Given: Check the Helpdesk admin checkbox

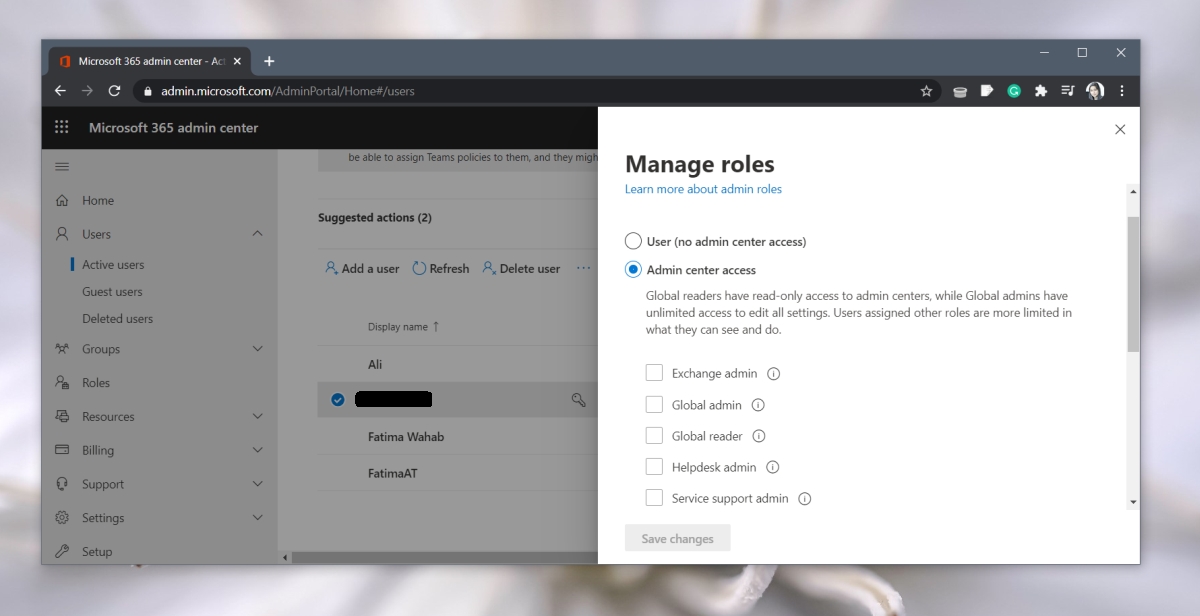Looking at the screenshot, I should click(x=654, y=466).
